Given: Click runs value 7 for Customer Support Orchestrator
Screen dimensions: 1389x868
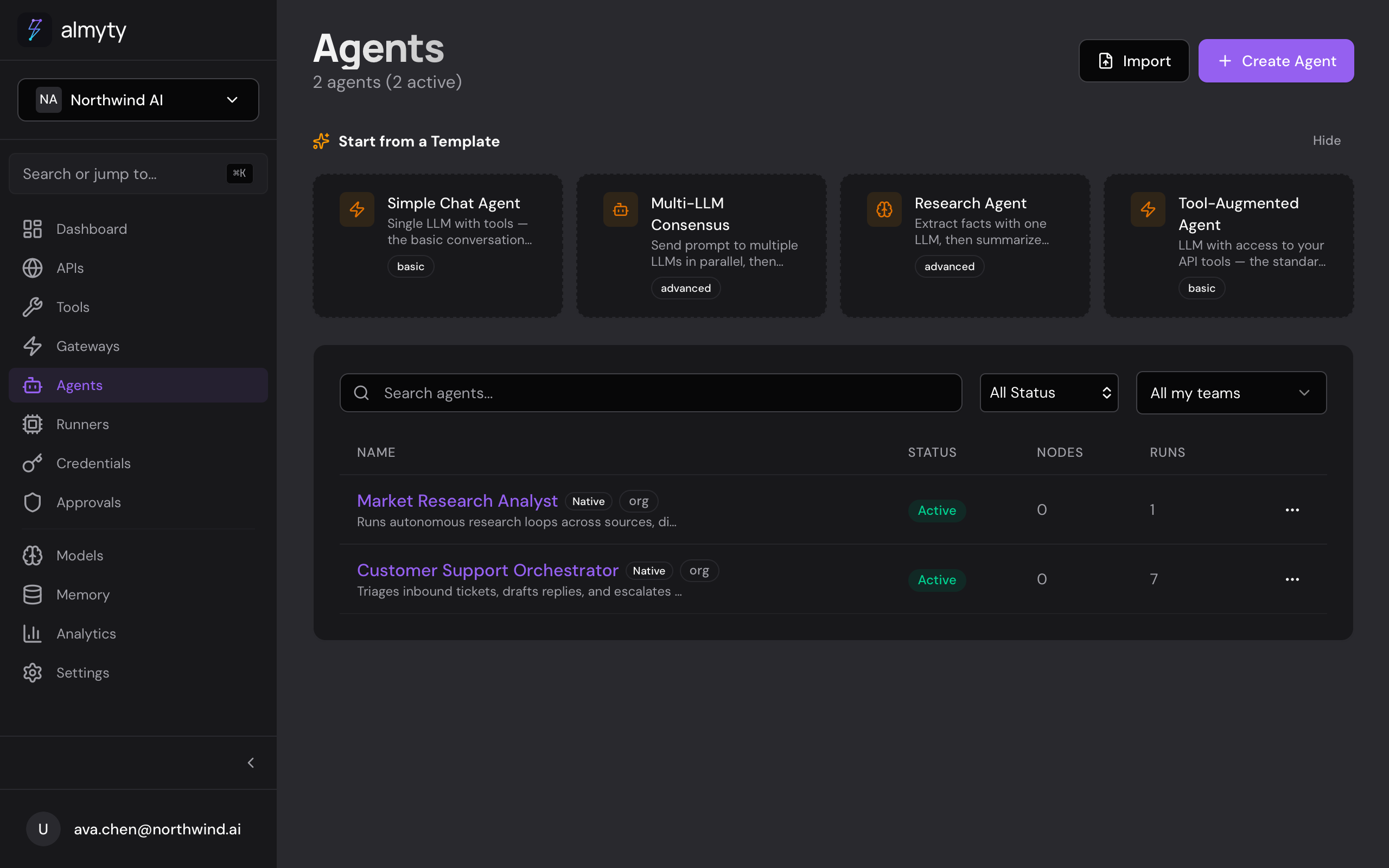Looking at the screenshot, I should (x=1154, y=579).
